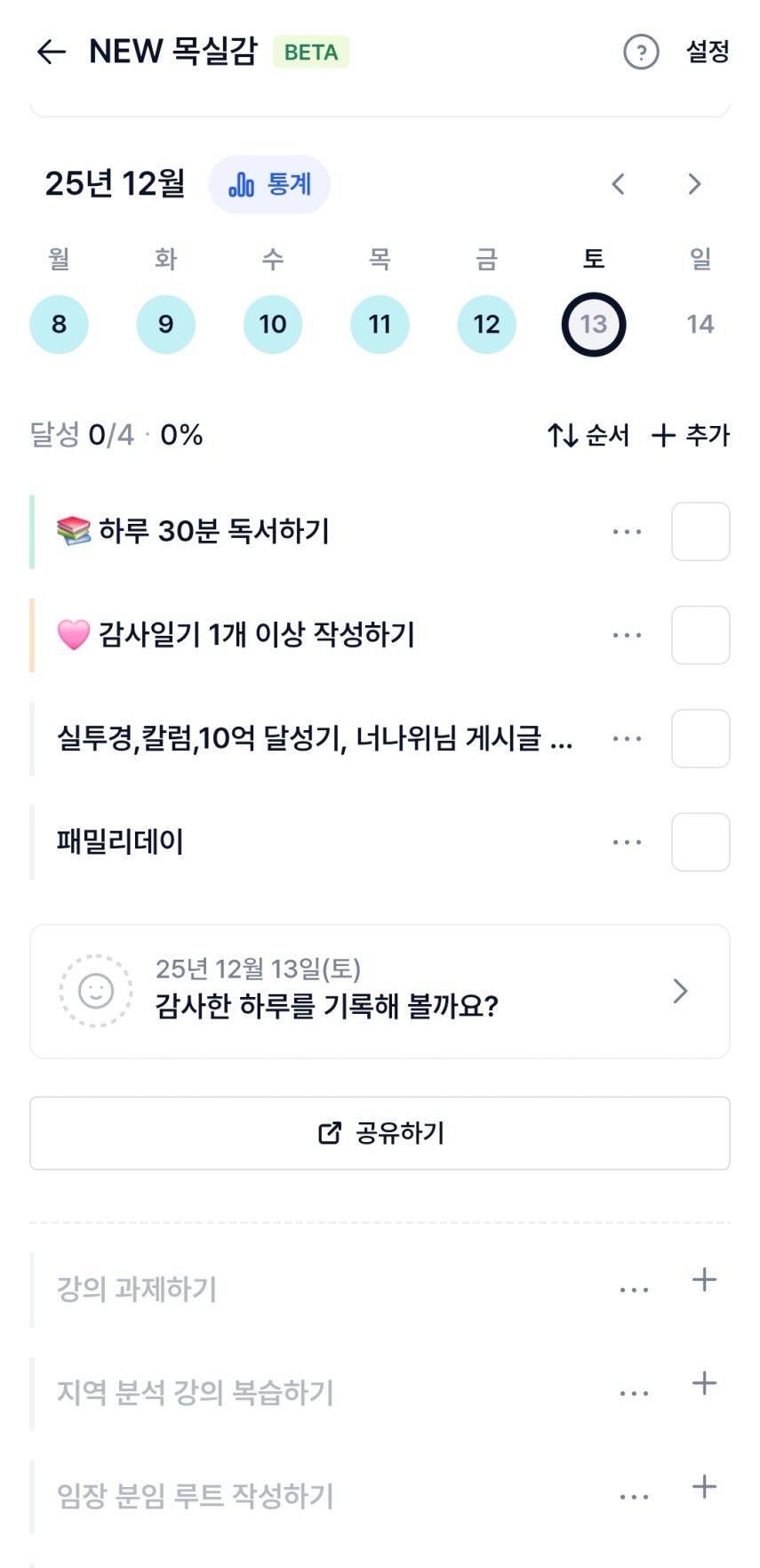Open the 통계 statistics chart

point(269,185)
